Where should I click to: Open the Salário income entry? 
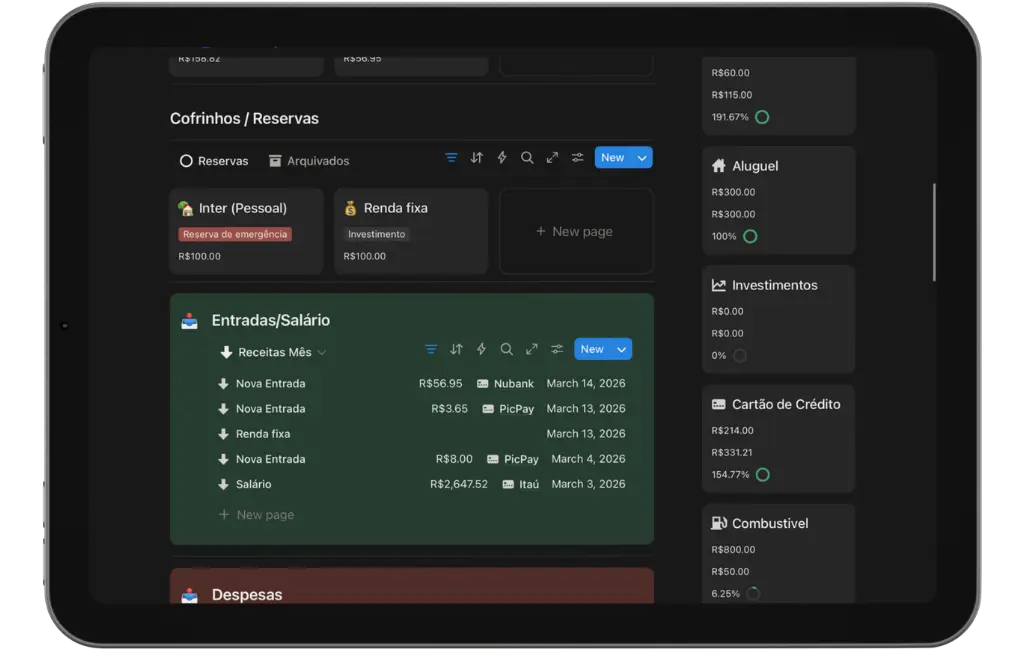click(x=422, y=484)
